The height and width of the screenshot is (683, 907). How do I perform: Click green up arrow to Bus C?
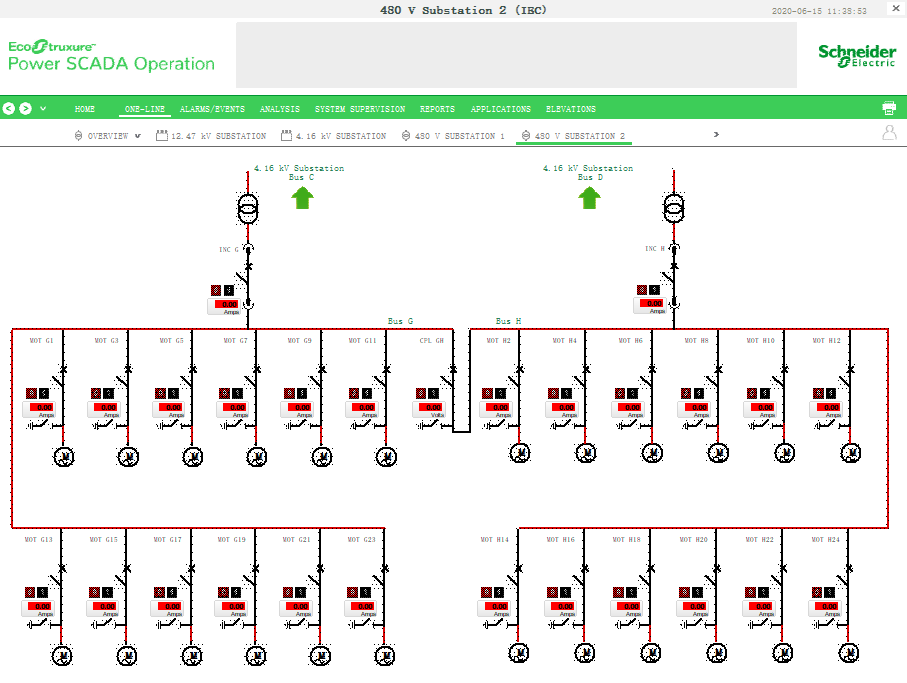coord(302,198)
